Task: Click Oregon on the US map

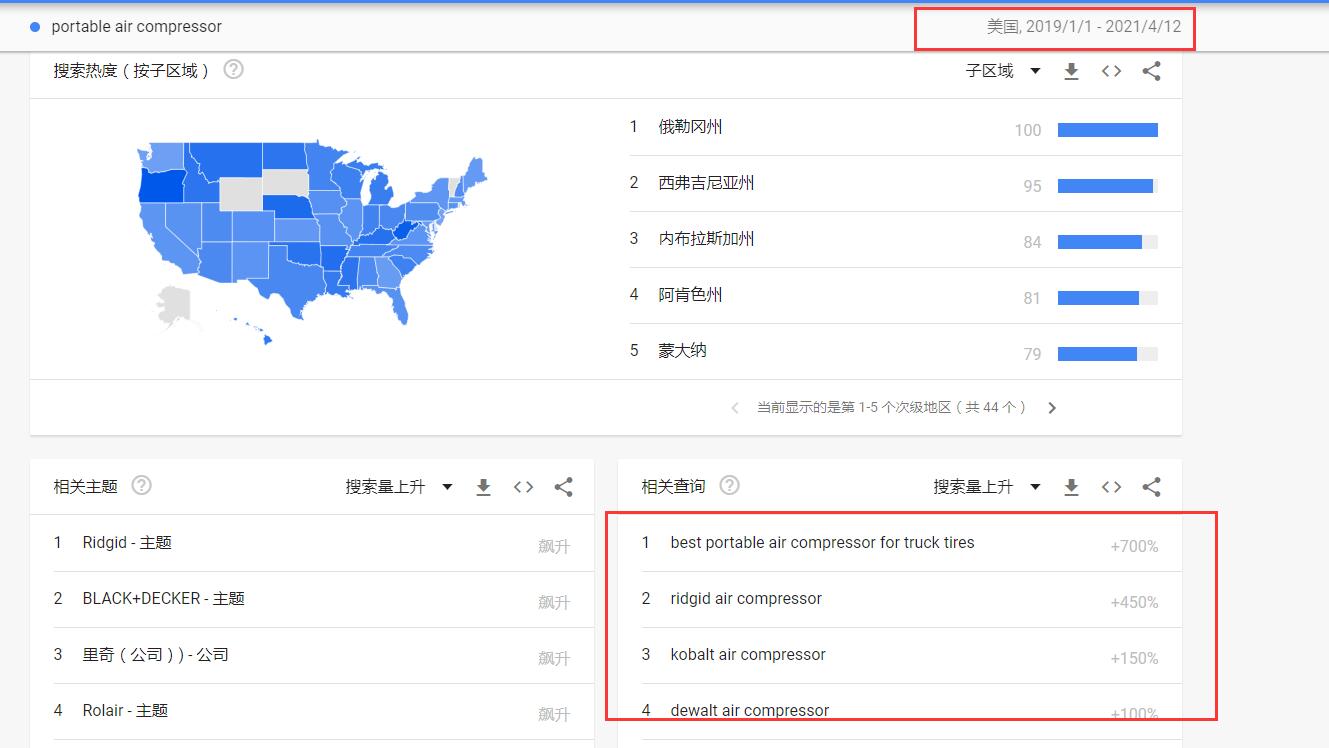Action: click(x=160, y=185)
